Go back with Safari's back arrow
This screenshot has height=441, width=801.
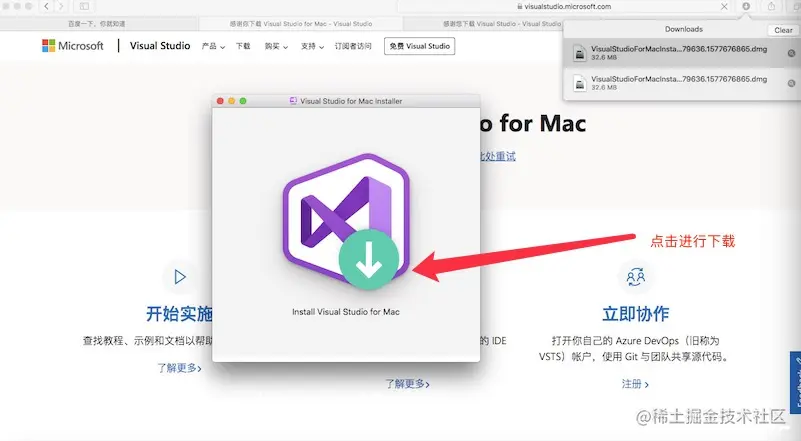46,6
